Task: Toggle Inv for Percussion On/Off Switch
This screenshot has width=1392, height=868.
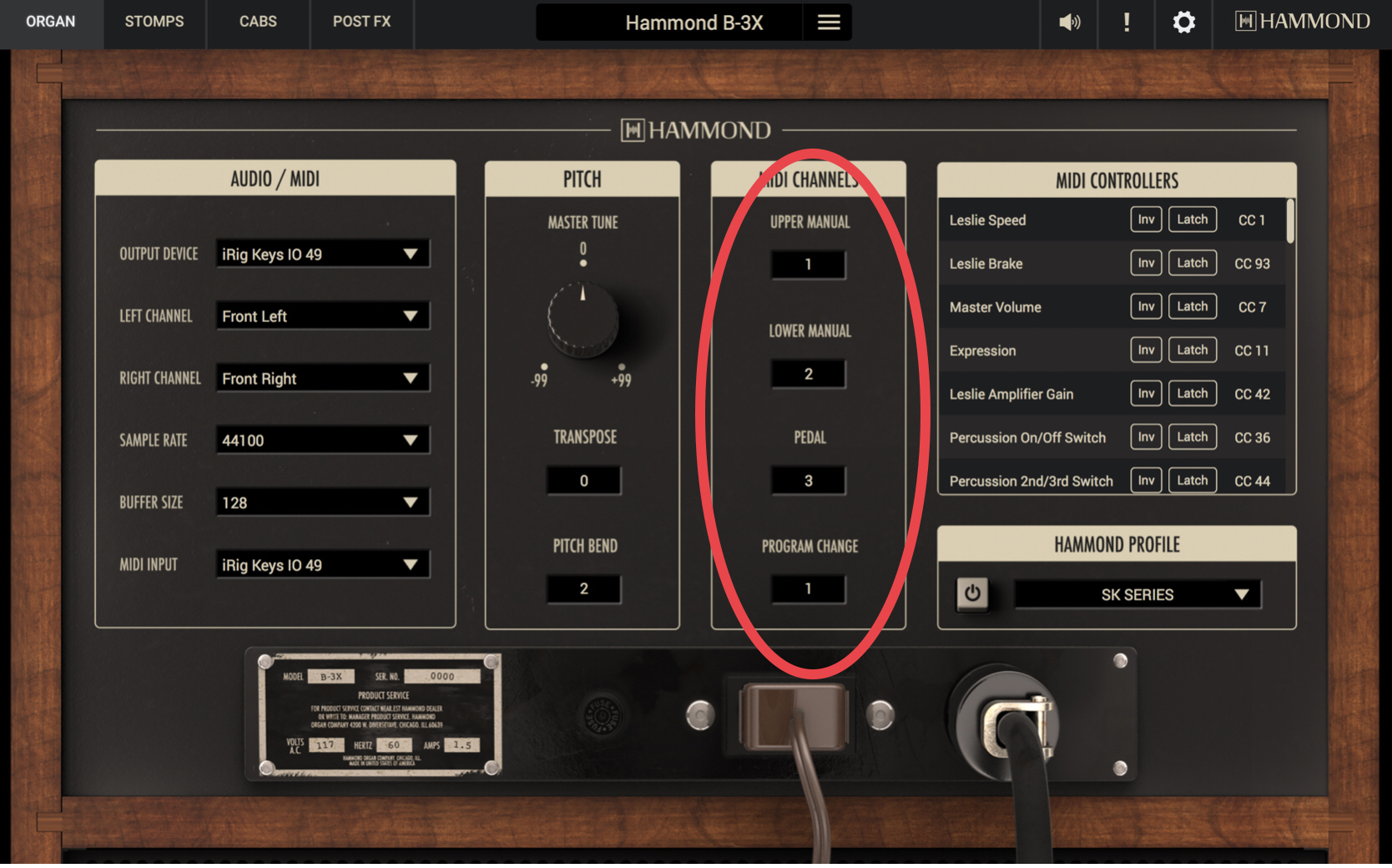Action: coord(1146,437)
